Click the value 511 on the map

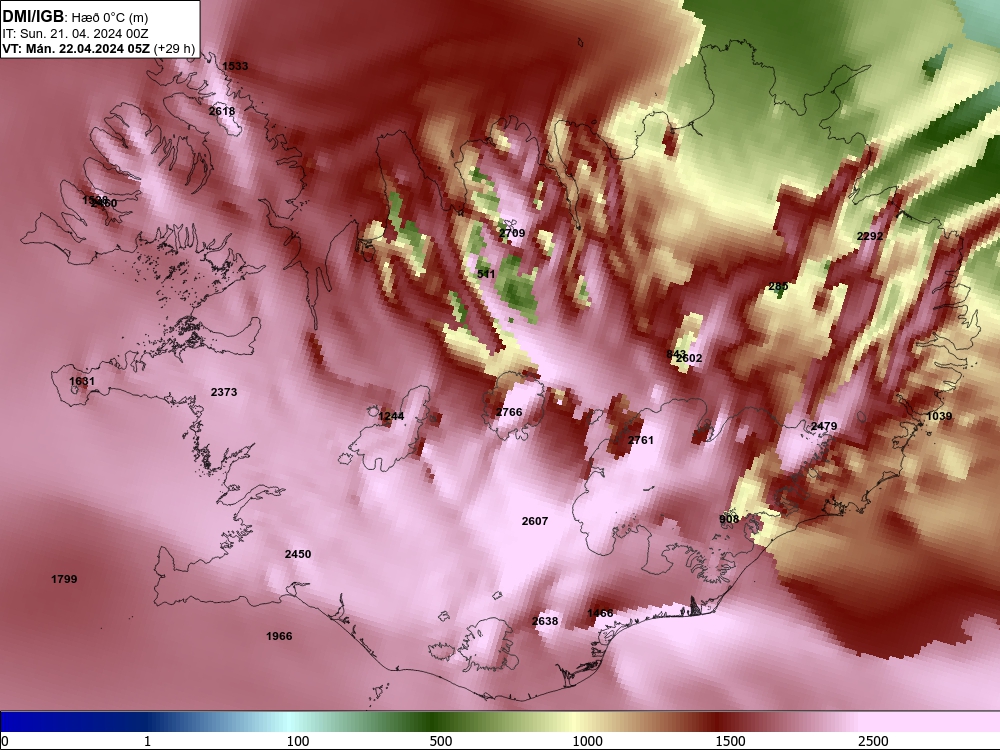click(x=486, y=274)
